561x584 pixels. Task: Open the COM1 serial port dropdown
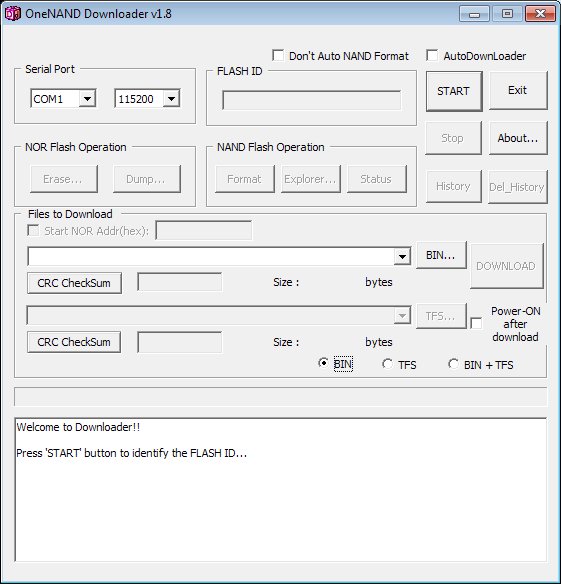coord(87,99)
